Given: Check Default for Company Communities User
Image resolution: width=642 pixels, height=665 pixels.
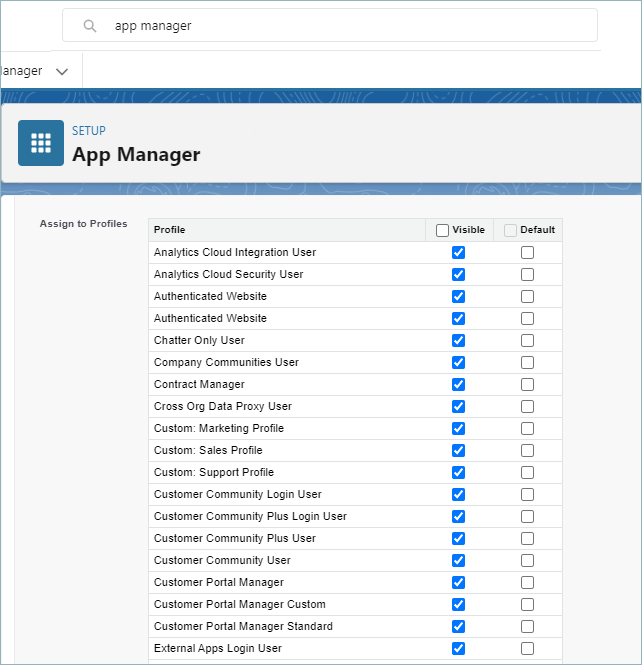Looking at the screenshot, I should 528,363.
